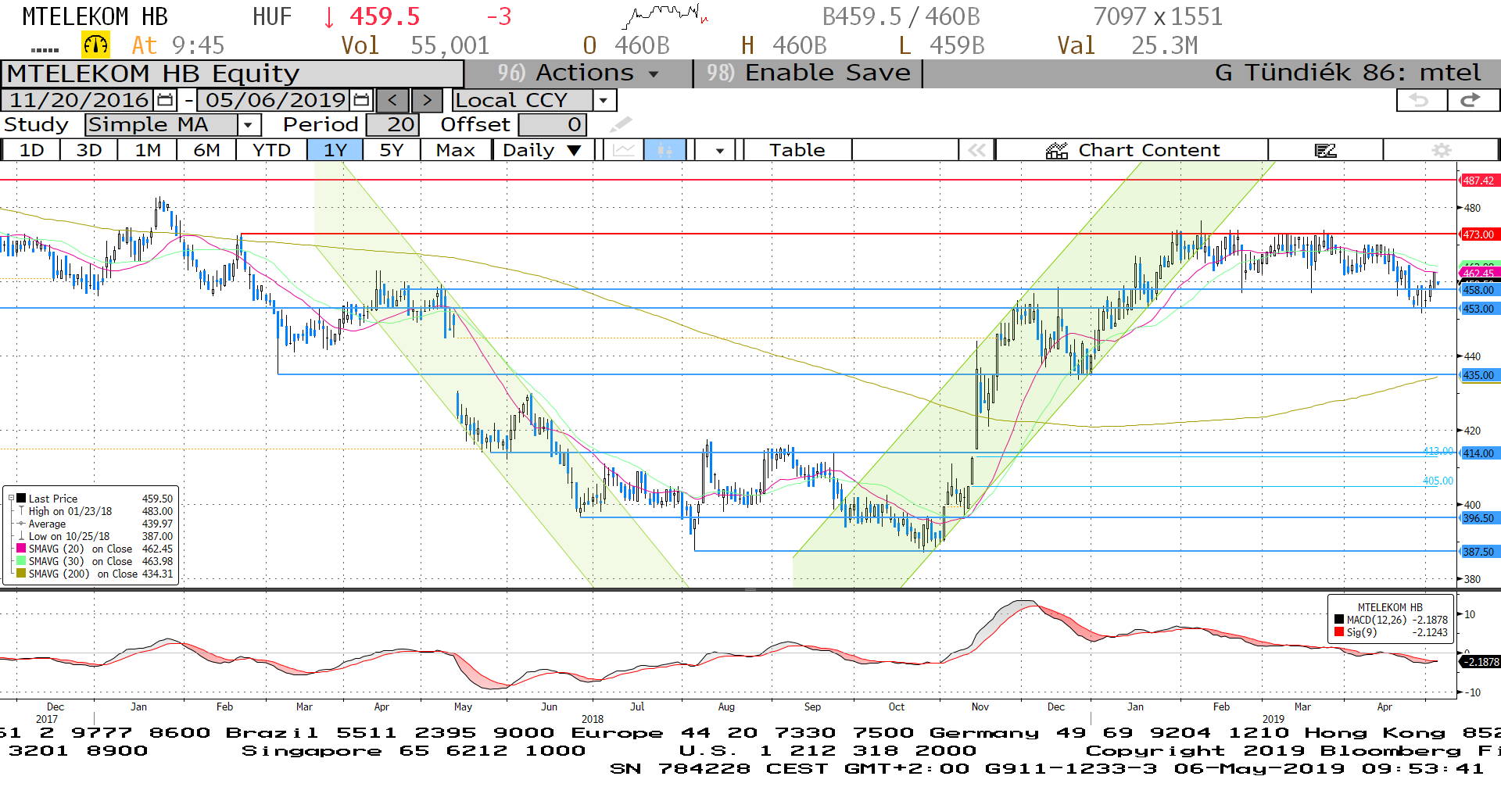Image resolution: width=1501 pixels, height=812 pixels.
Task: Open the start date calendar picker icon
Action: [165, 100]
